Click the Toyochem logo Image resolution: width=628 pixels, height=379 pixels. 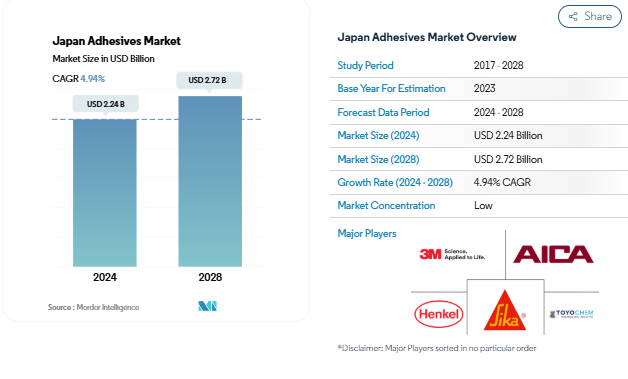tap(572, 314)
